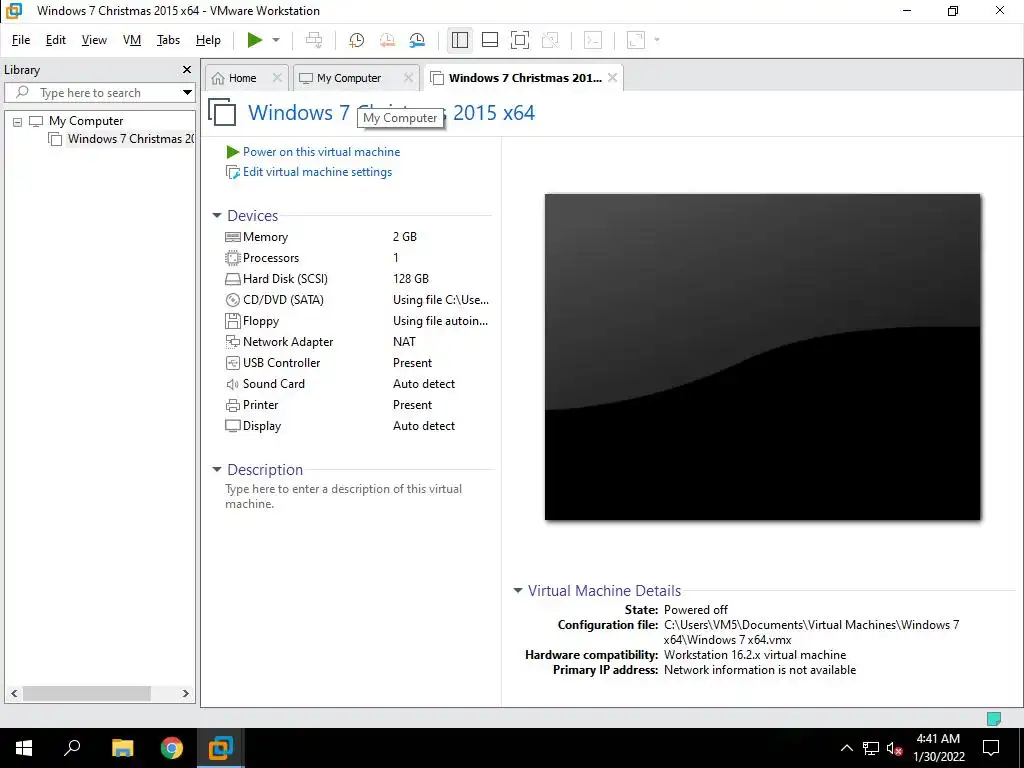The height and width of the screenshot is (768, 1024).
Task: Click the Hard Disk (SCSI) device icon
Action: (232, 279)
